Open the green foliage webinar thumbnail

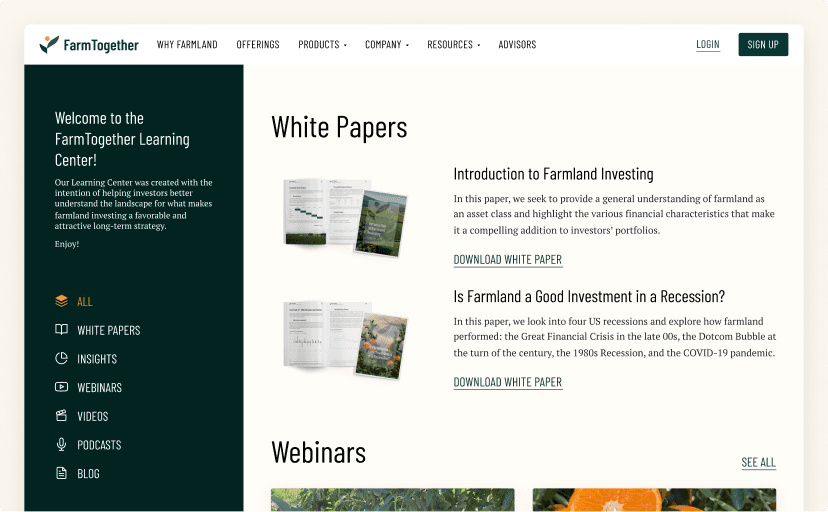[x=392, y=499]
